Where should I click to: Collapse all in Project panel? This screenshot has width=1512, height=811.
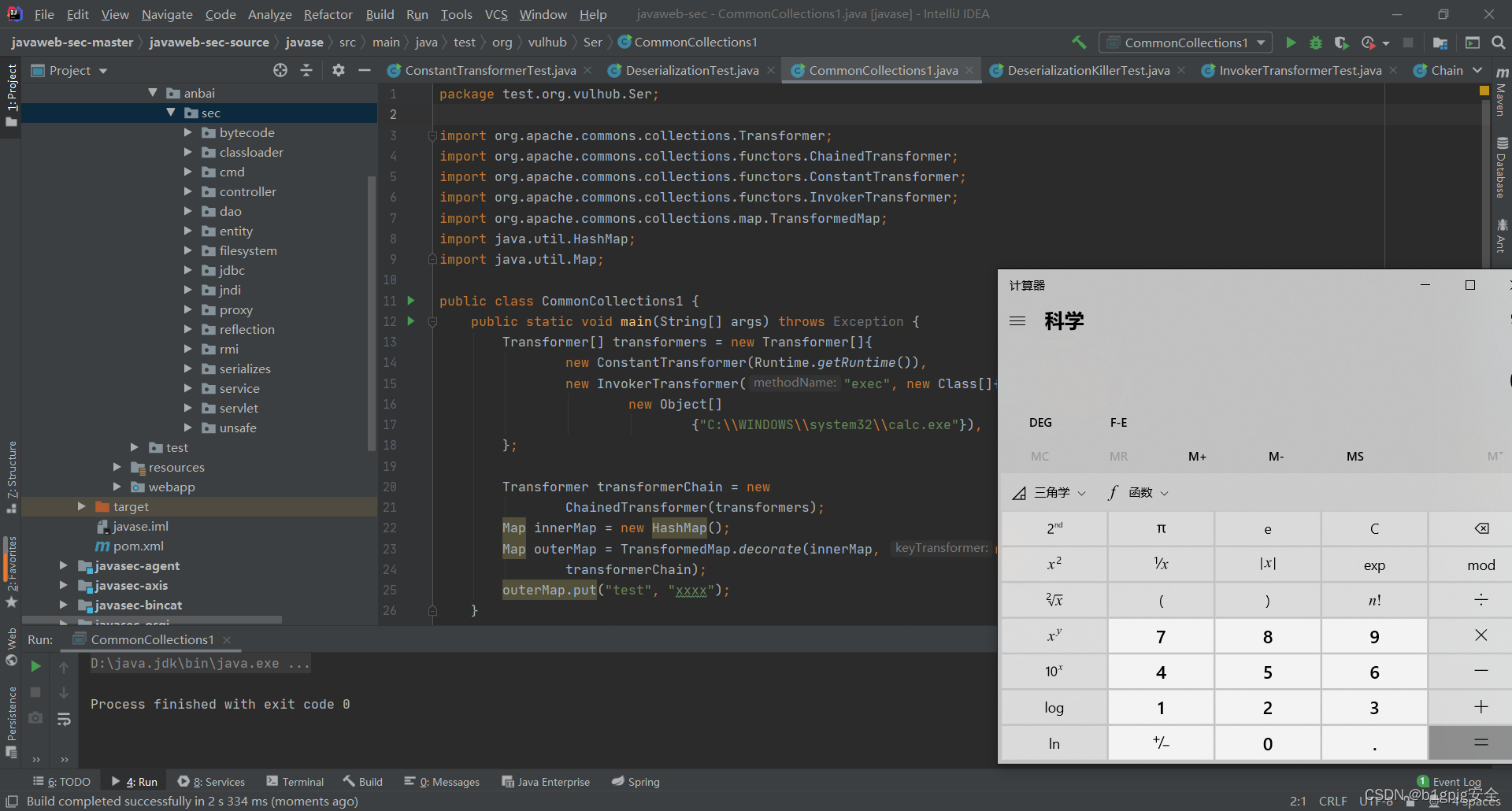point(307,70)
